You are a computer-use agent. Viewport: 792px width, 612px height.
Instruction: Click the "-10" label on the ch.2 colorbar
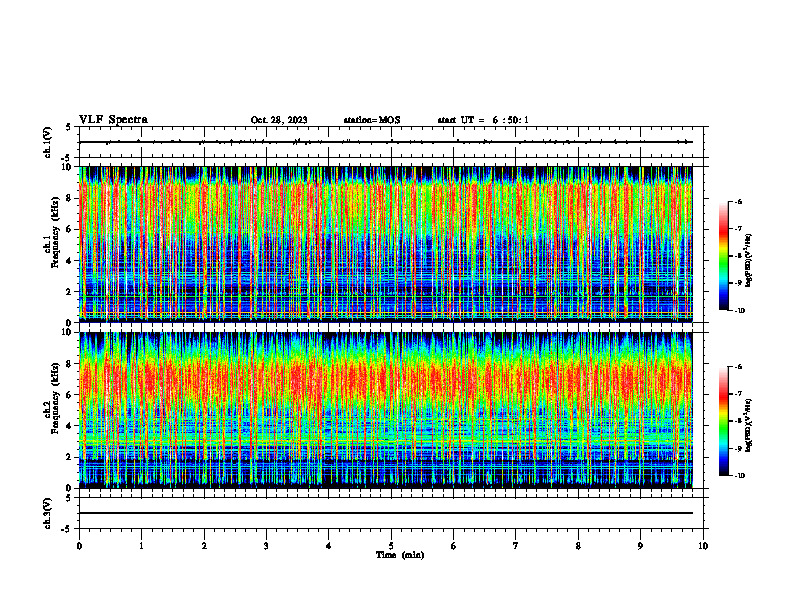click(740, 476)
